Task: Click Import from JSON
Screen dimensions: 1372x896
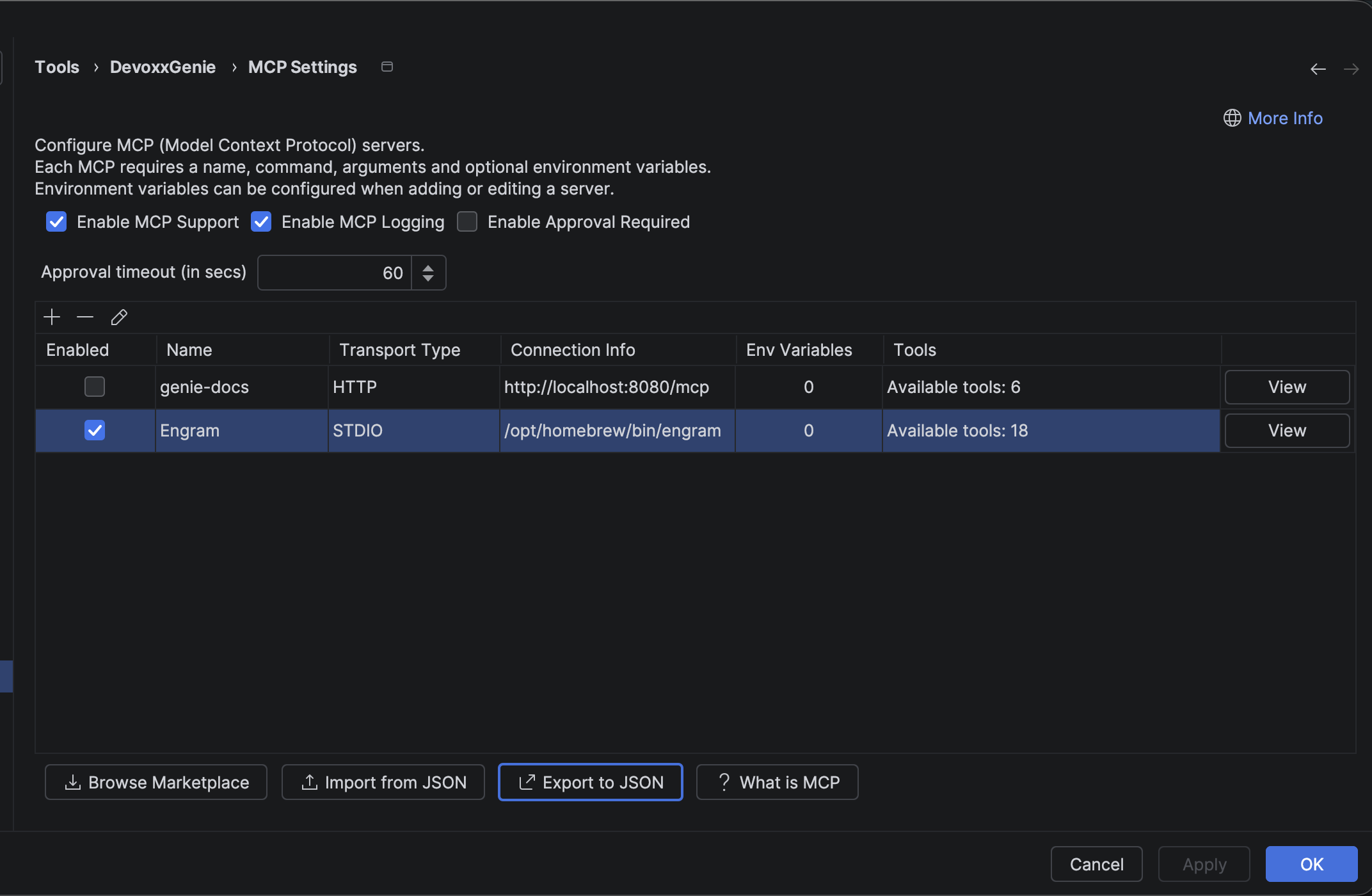Action: (x=383, y=782)
